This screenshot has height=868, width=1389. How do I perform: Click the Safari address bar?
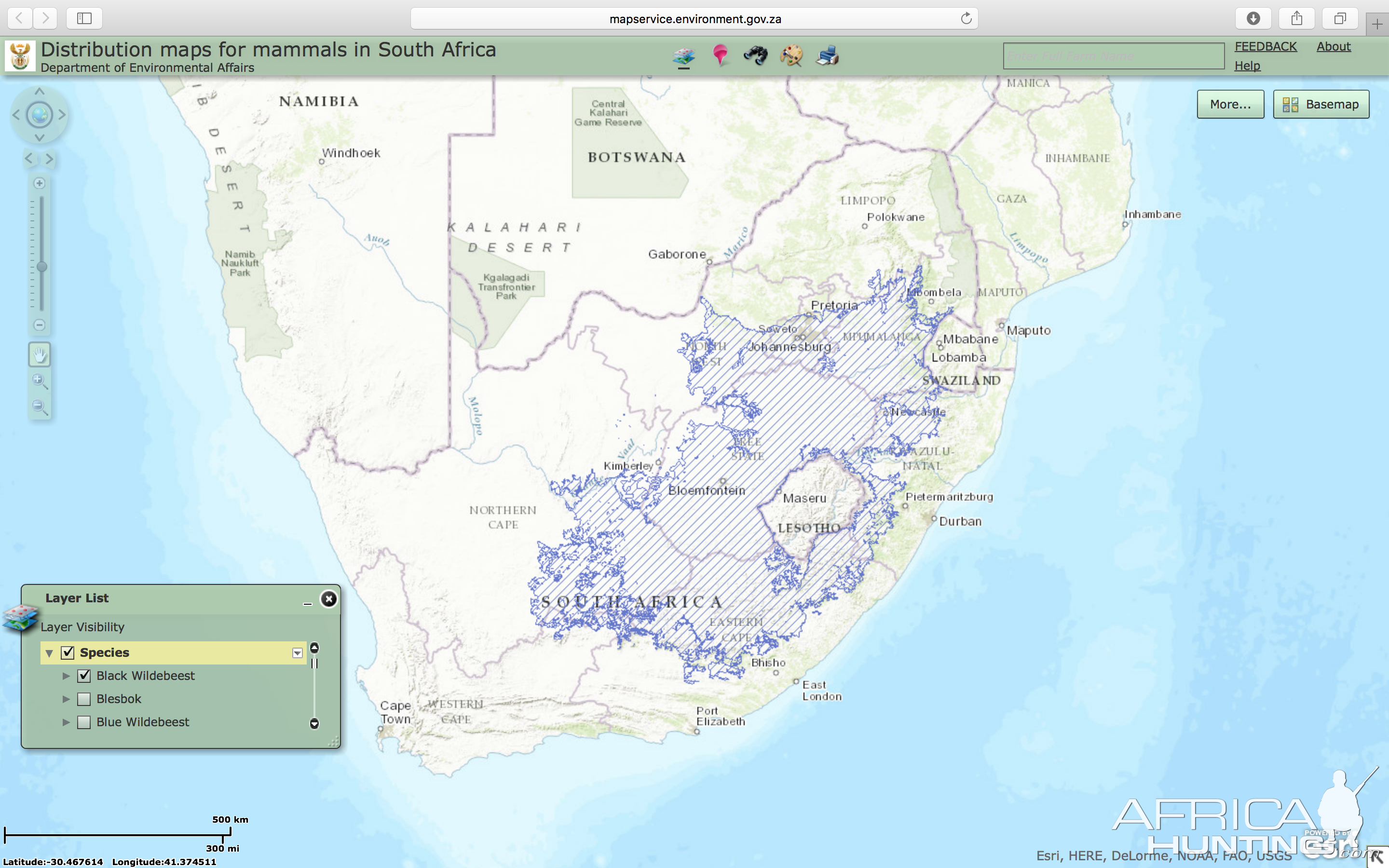[694, 18]
